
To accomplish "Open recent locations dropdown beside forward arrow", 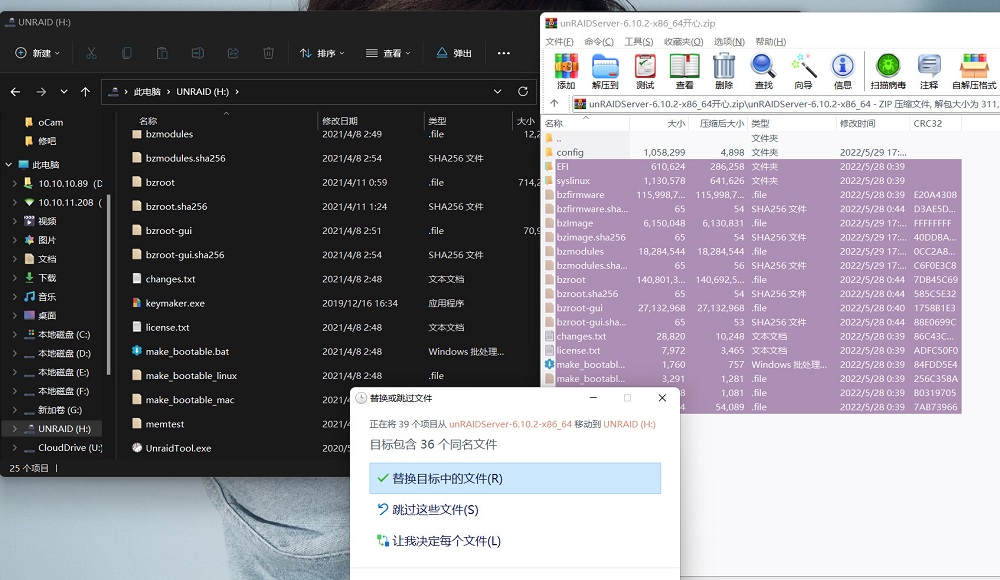I will [x=64, y=92].
